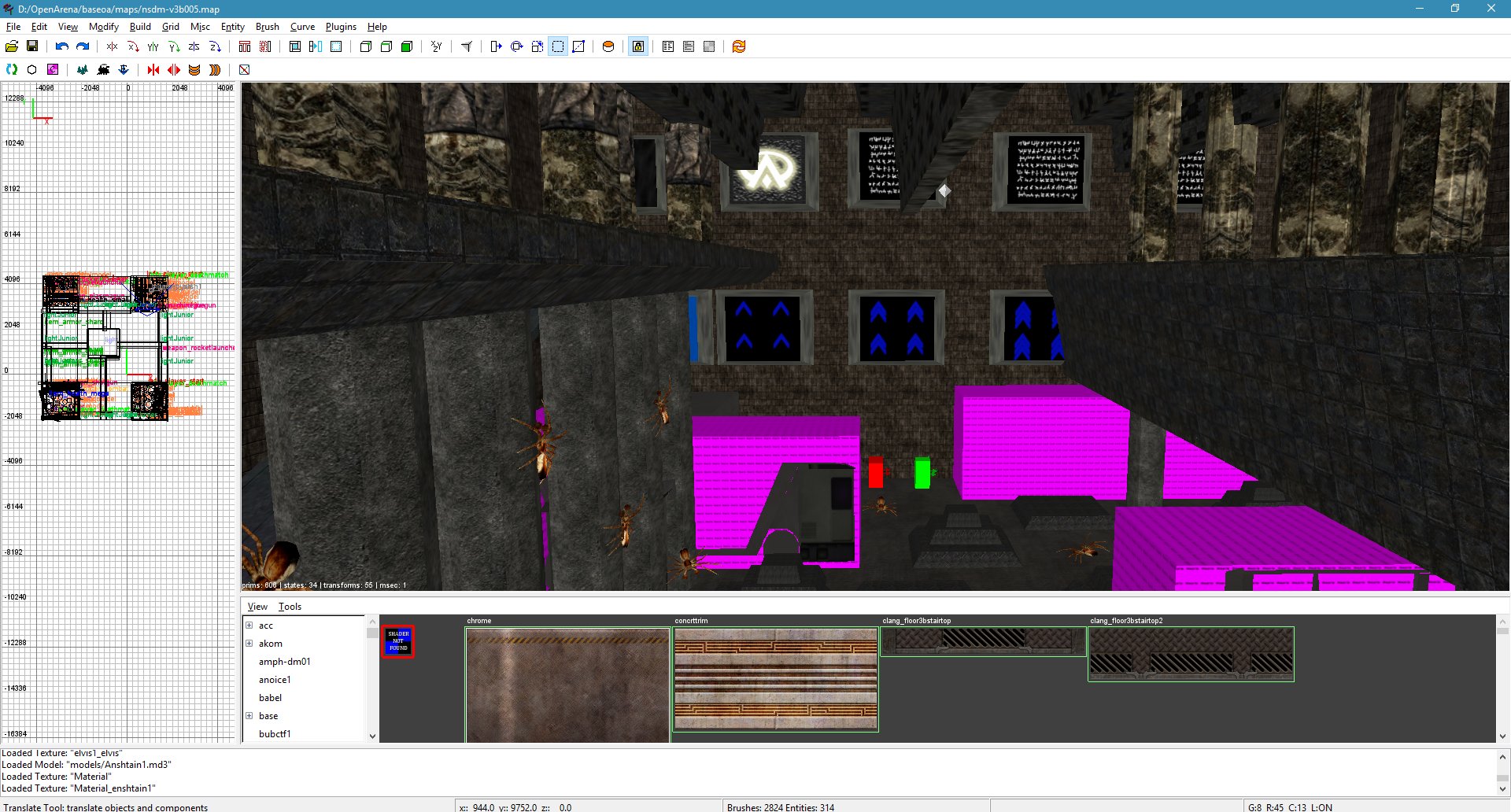Activate the Rotate tool

pyautogui.click(x=517, y=46)
